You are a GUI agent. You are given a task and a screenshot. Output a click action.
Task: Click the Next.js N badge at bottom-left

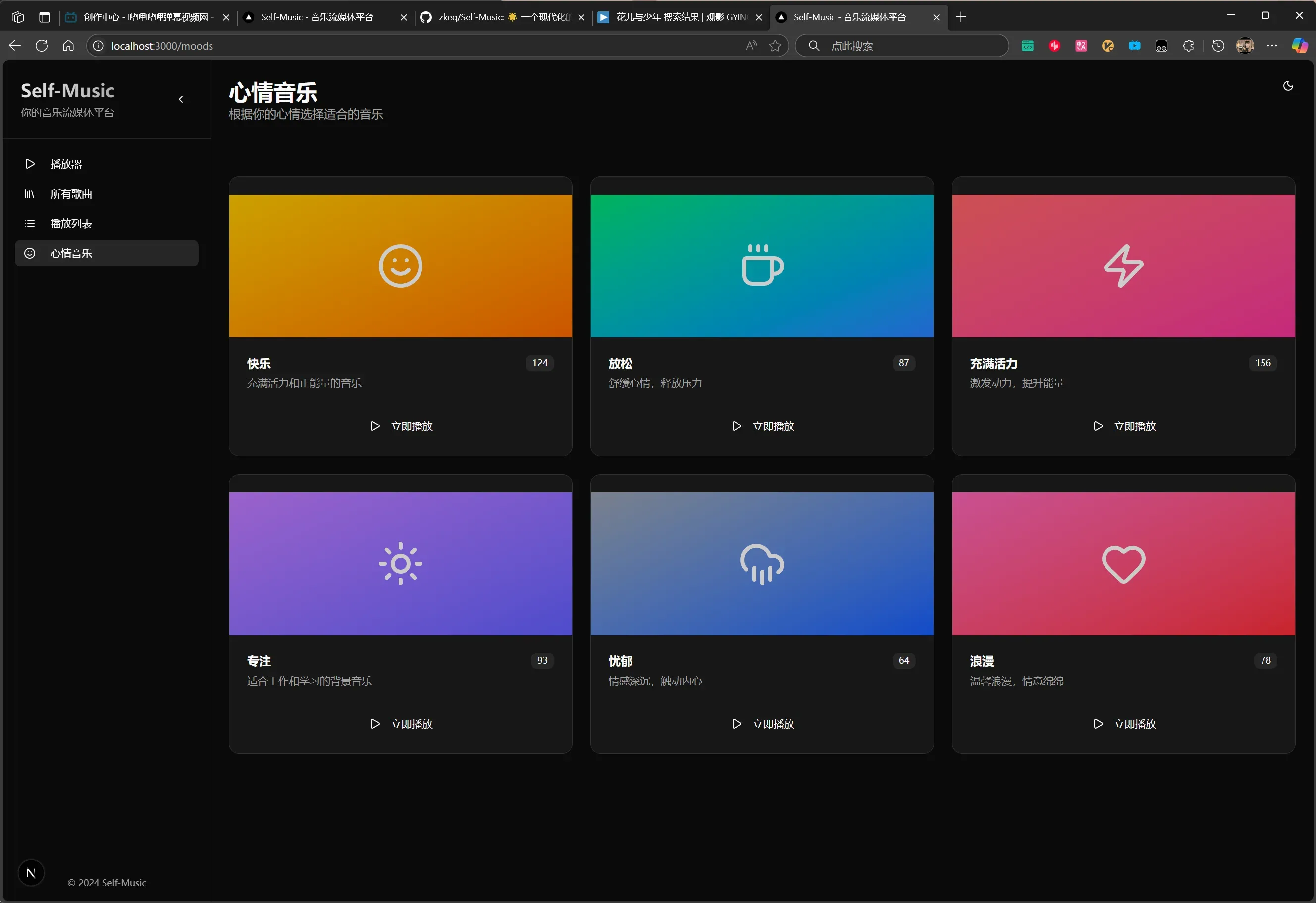[x=31, y=872]
